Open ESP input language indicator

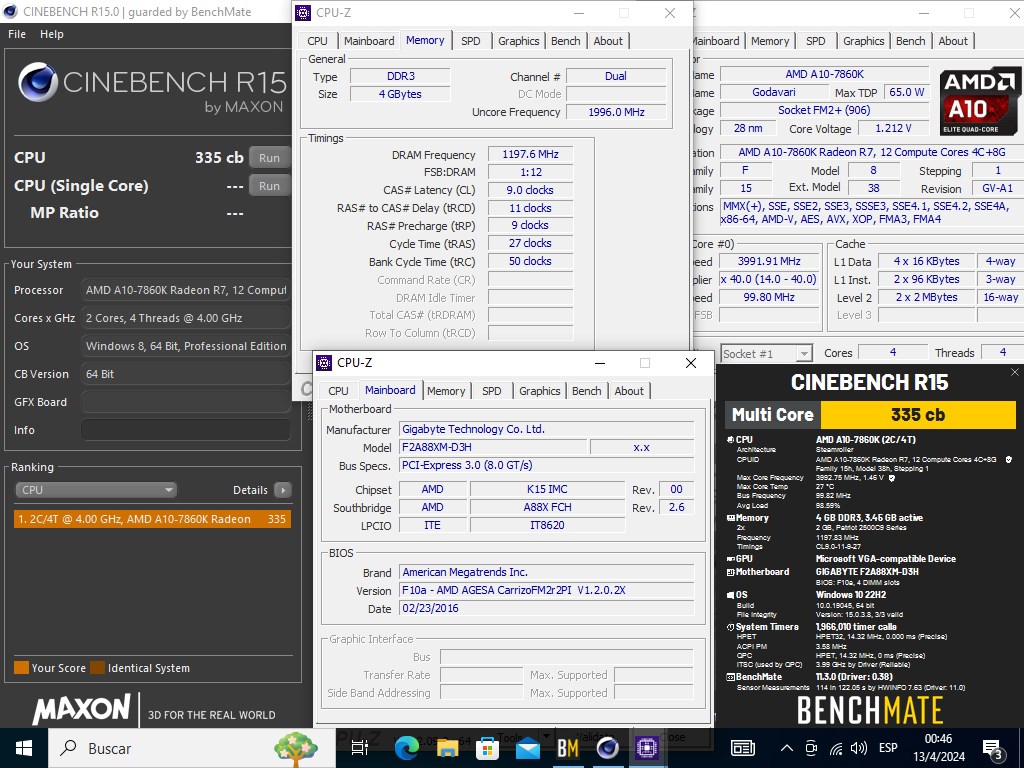click(888, 748)
